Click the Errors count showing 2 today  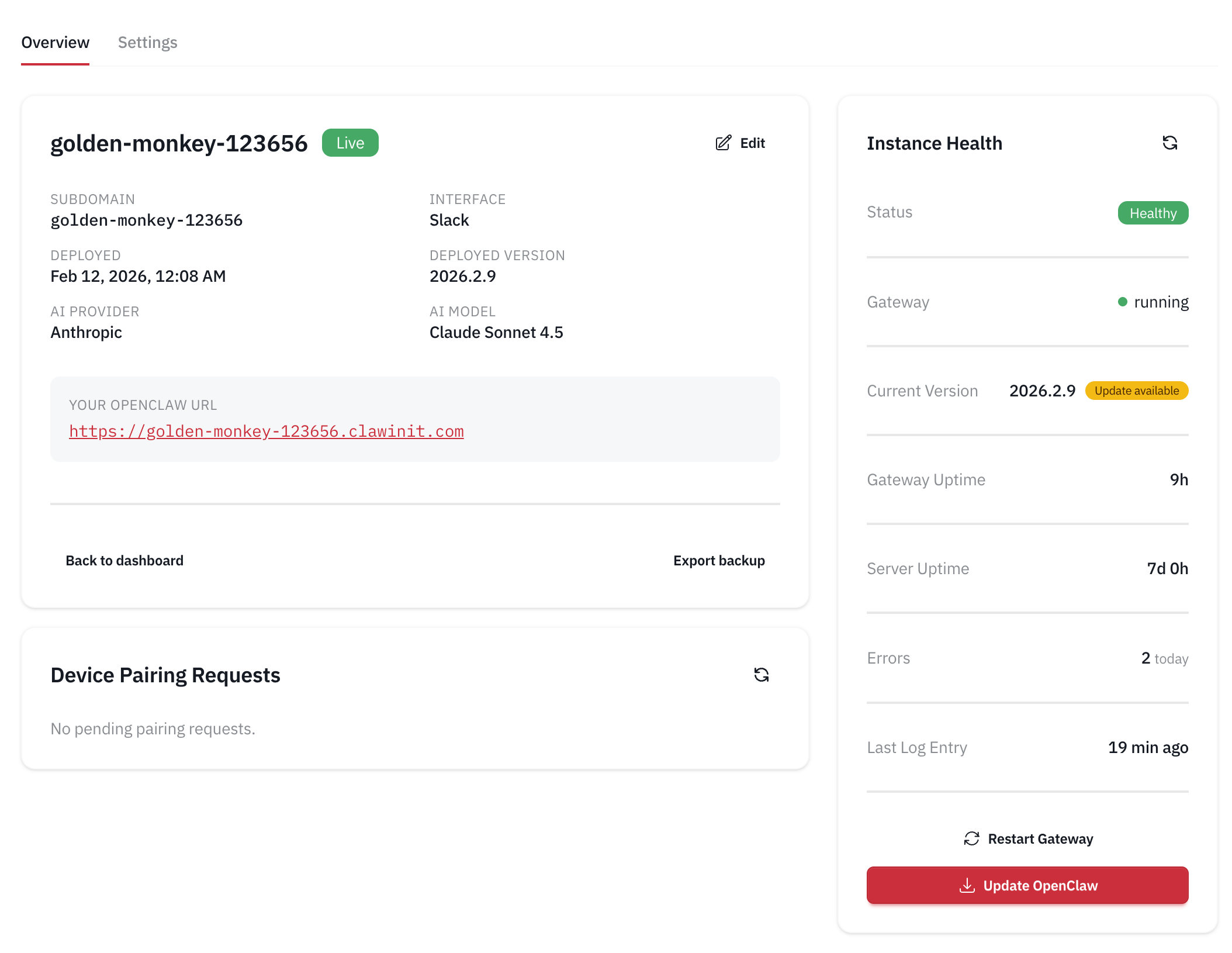(x=1165, y=658)
